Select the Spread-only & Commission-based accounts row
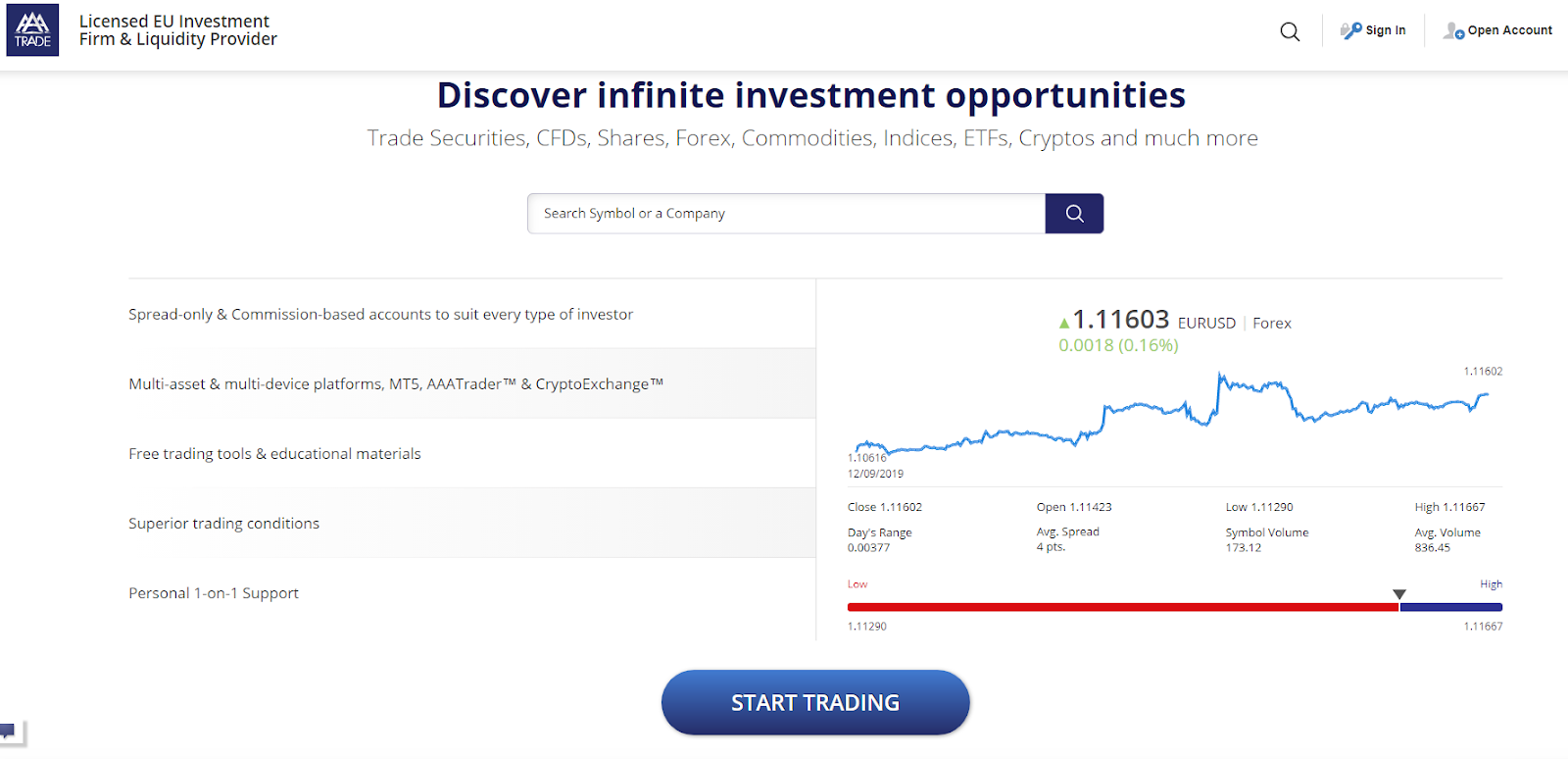This screenshot has width=1568, height=759. coord(471,314)
